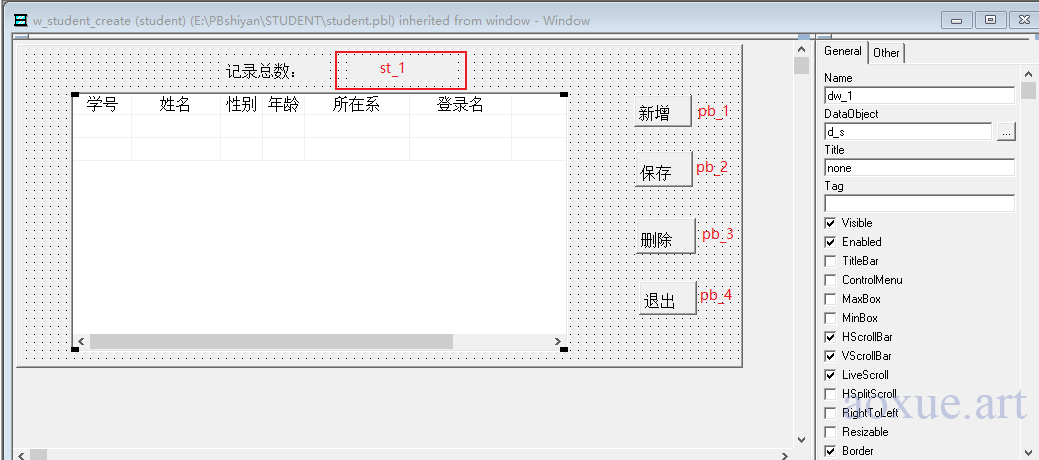1039x460 pixels.
Task: Click the 登录名 column header
Action: tap(460, 104)
